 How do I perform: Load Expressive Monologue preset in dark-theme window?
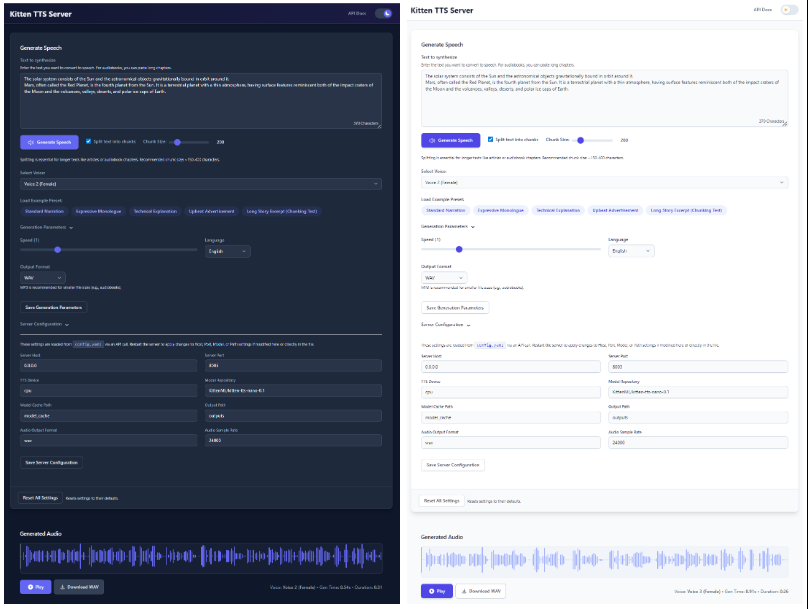[98, 211]
